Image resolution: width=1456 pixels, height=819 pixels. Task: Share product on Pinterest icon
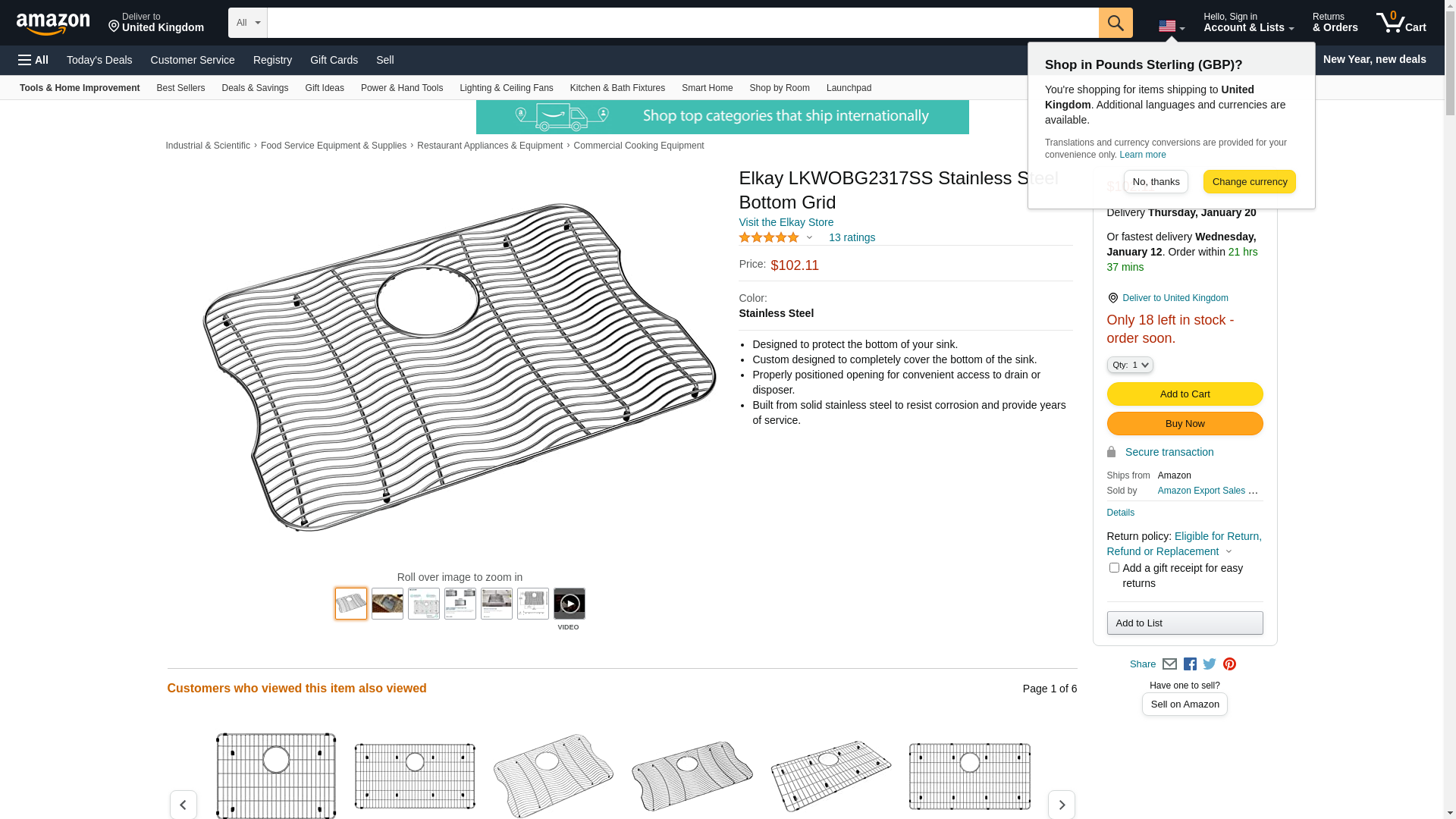click(1229, 664)
